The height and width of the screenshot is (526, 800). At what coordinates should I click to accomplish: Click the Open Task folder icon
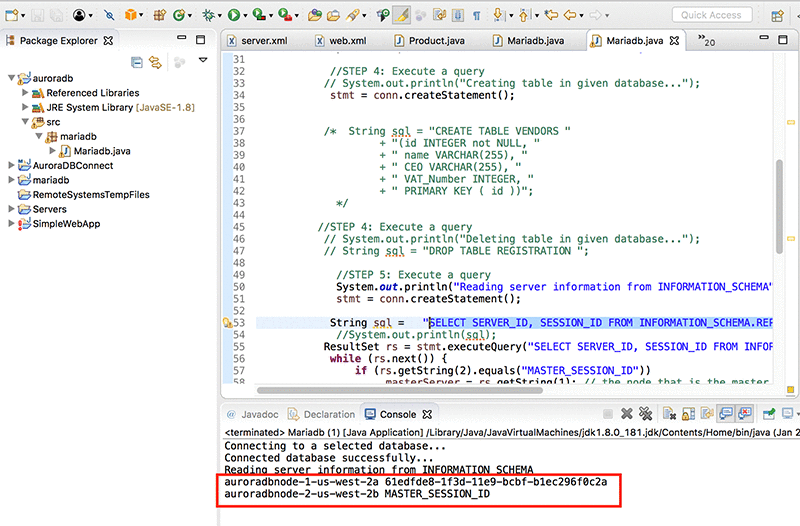[333, 16]
